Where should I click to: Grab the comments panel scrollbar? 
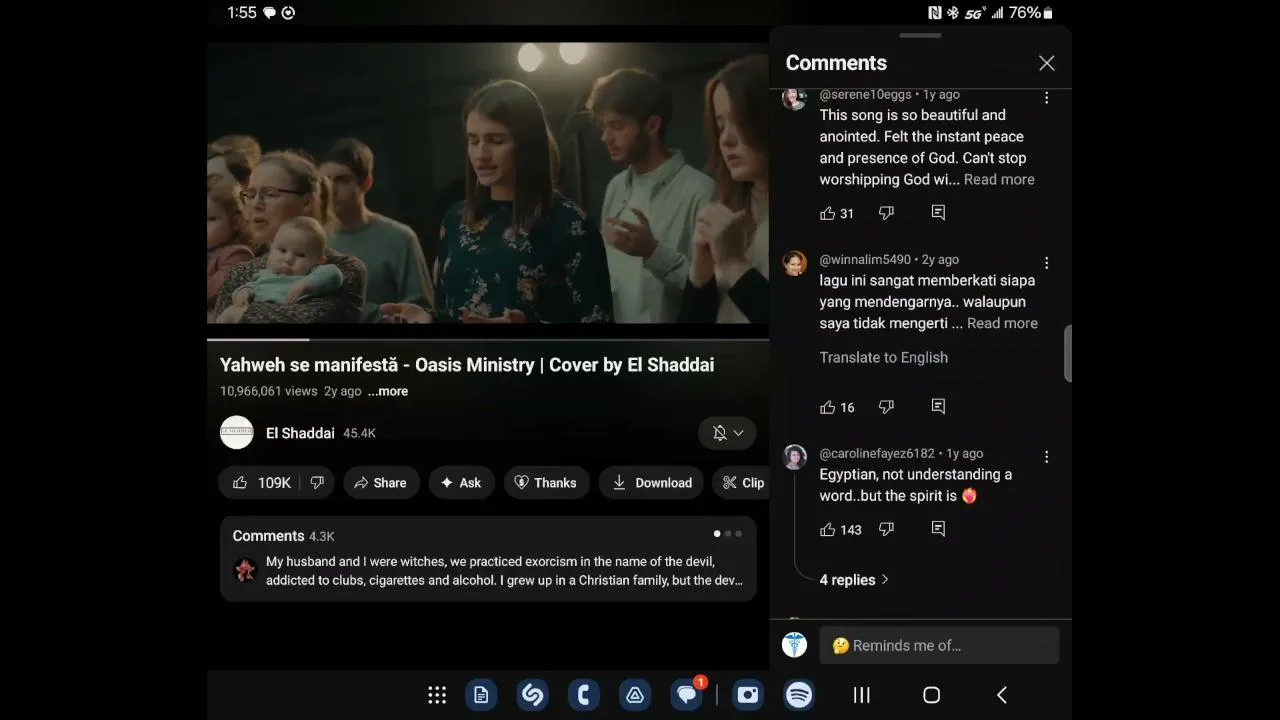[x=1068, y=353]
